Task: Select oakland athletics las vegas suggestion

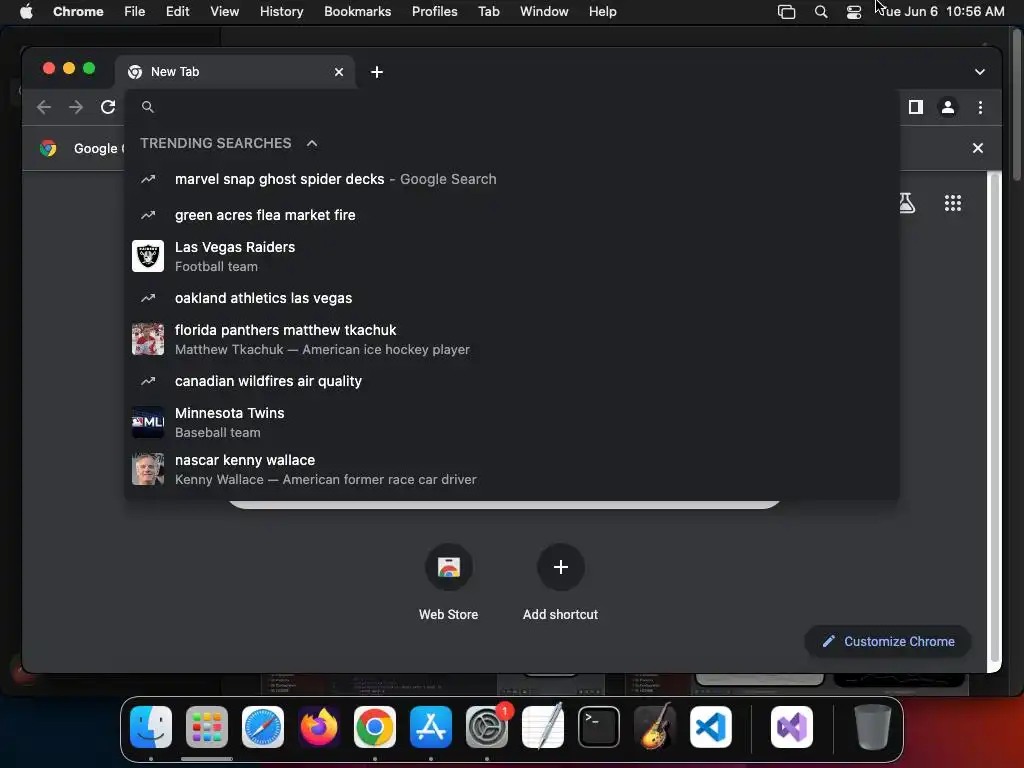Action: click(x=512, y=298)
